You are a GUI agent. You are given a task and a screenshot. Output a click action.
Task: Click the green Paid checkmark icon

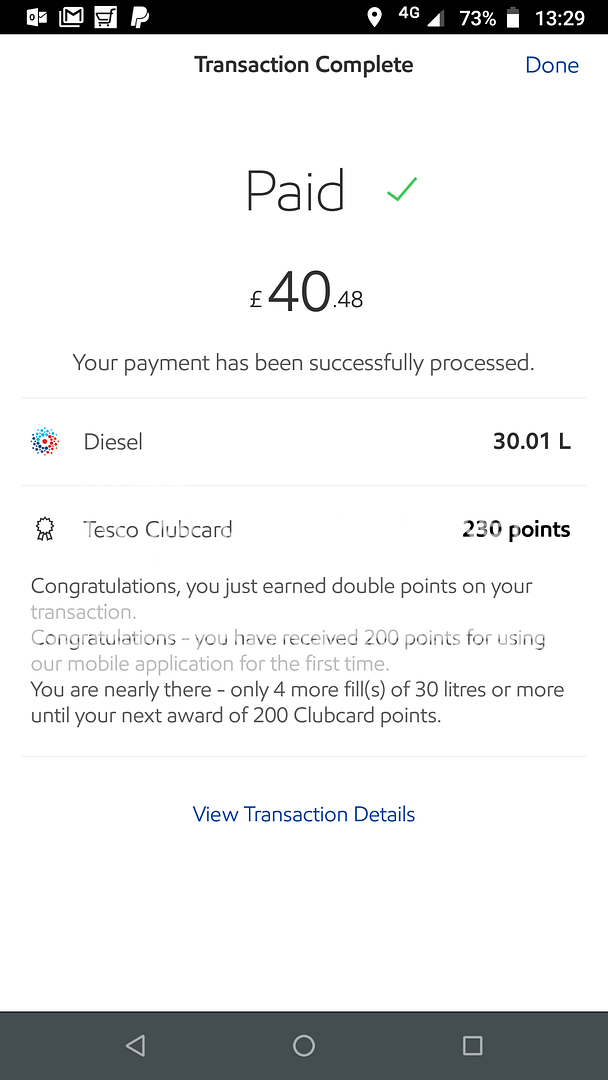coord(401,189)
